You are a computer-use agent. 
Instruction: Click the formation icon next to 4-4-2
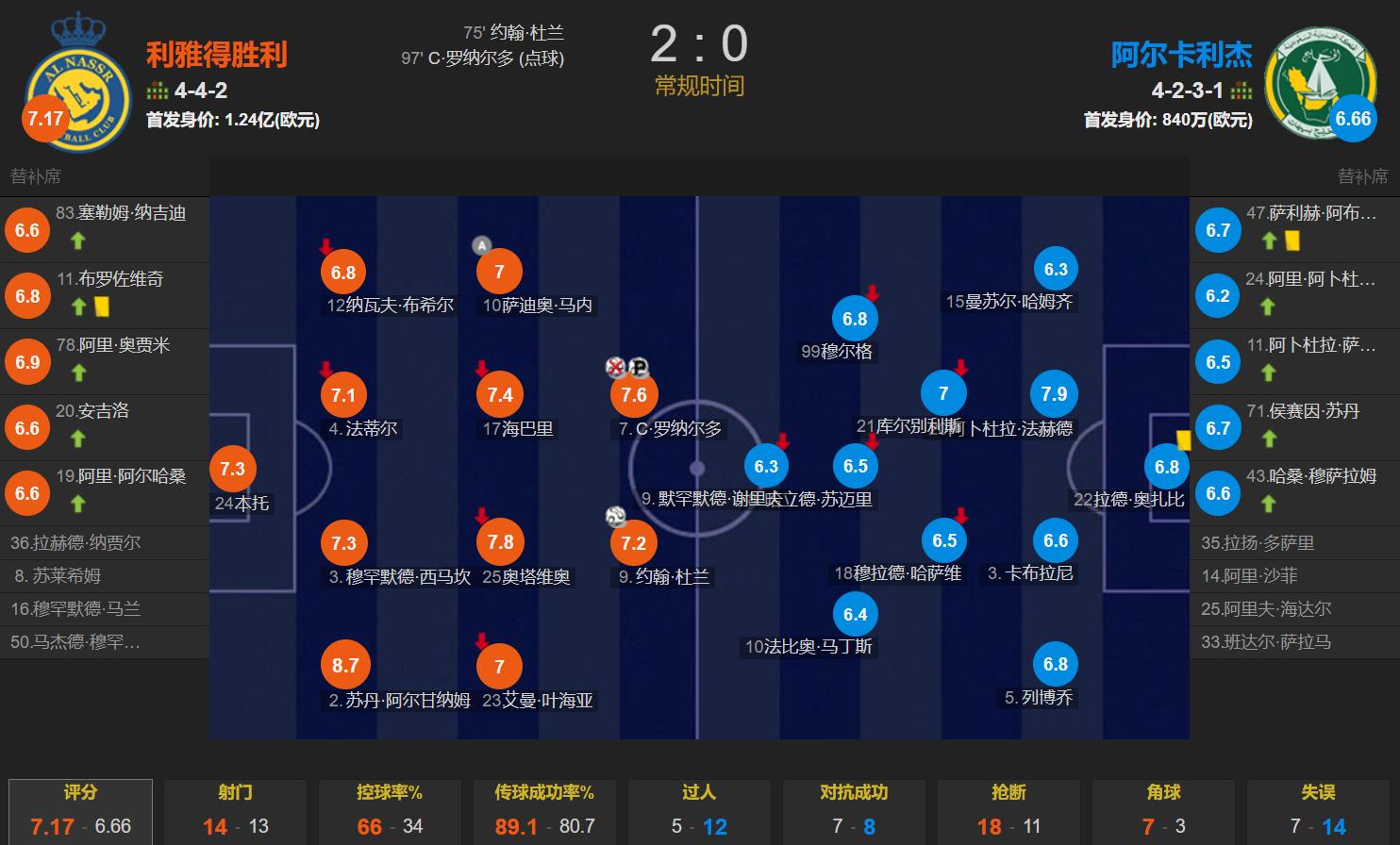click(157, 91)
